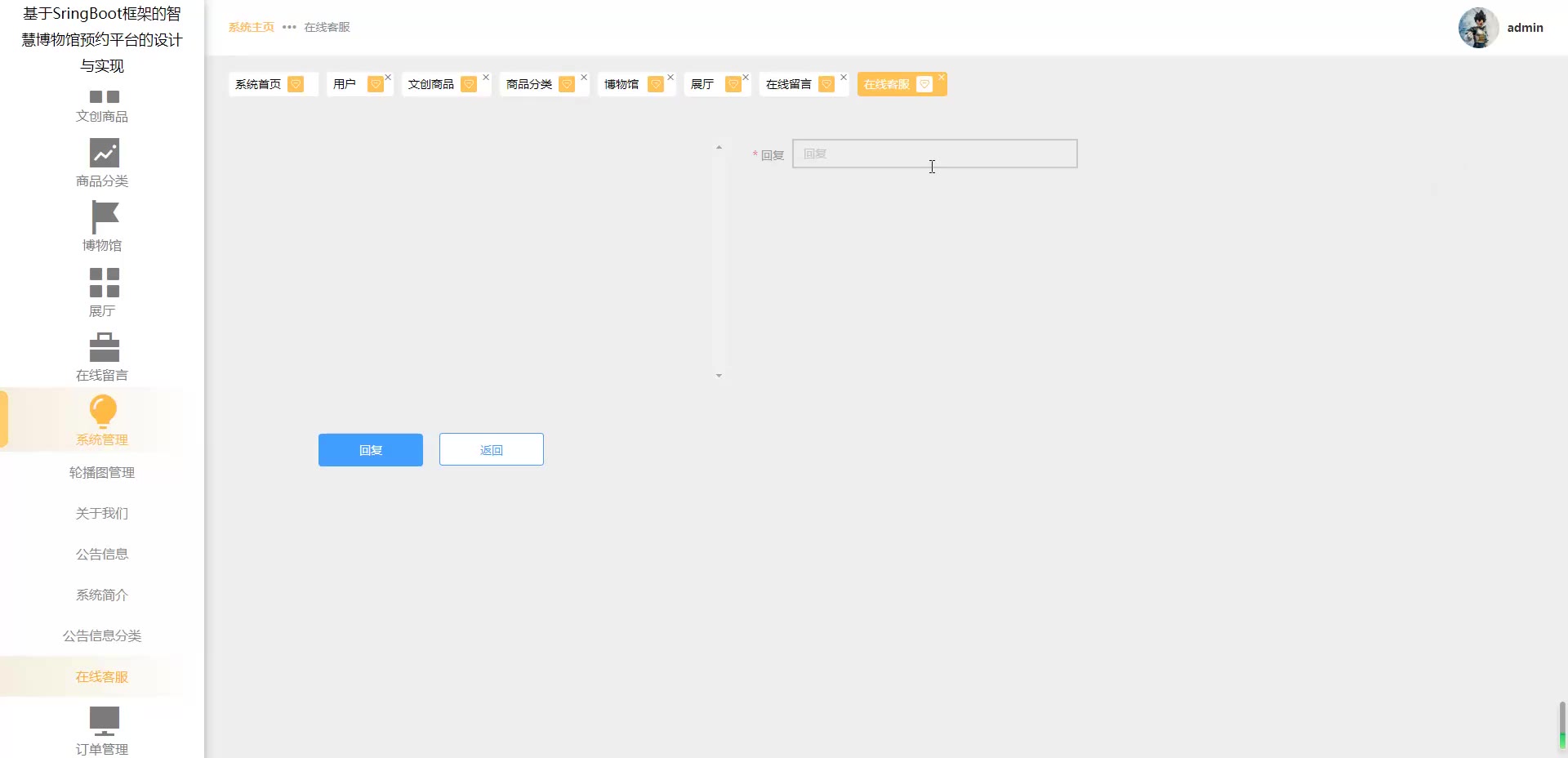Open the 在线留言 briefcase icon
The image size is (1568, 758).
click(x=104, y=347)
